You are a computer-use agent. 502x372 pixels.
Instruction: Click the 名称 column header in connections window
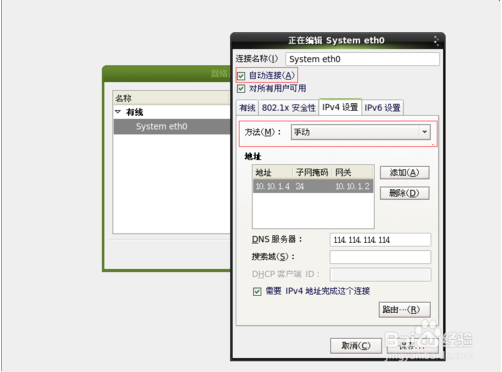coord(172,98)
